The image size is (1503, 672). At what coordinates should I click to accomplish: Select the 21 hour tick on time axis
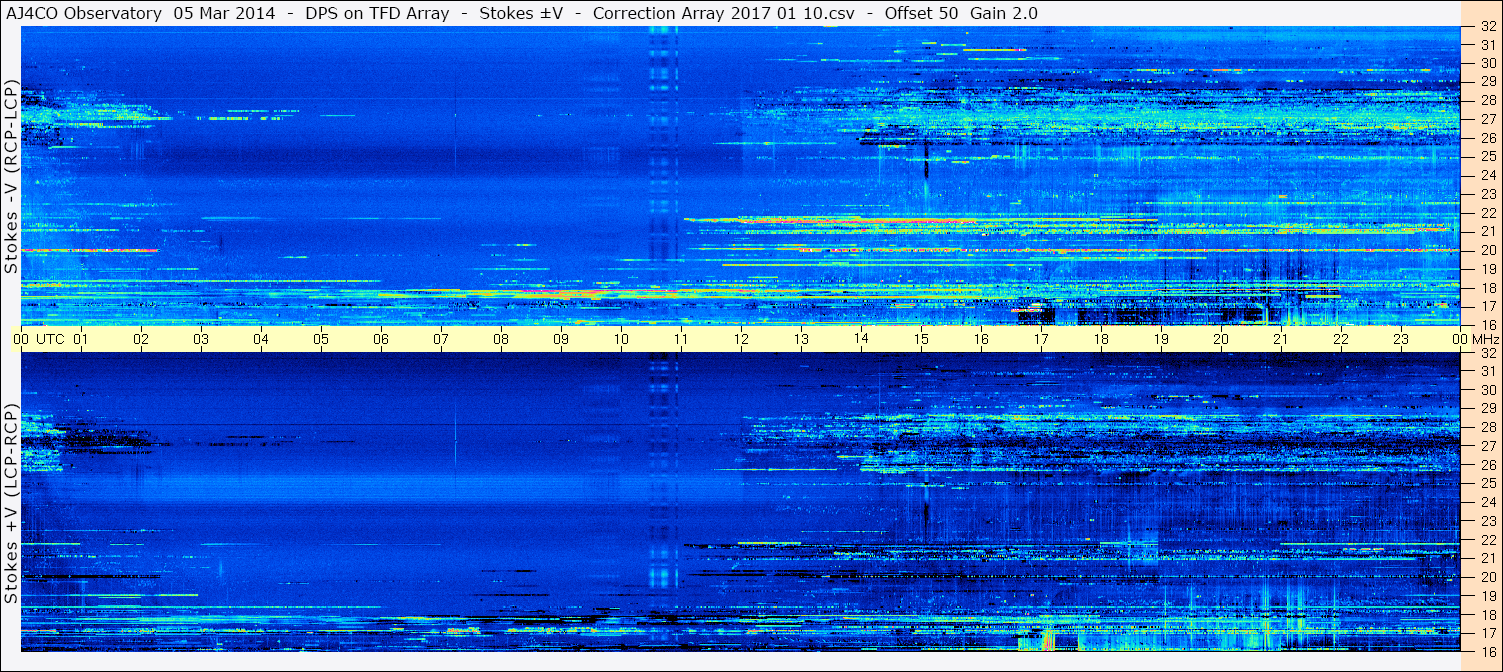pyautogui.click(x=1281, y=339)
